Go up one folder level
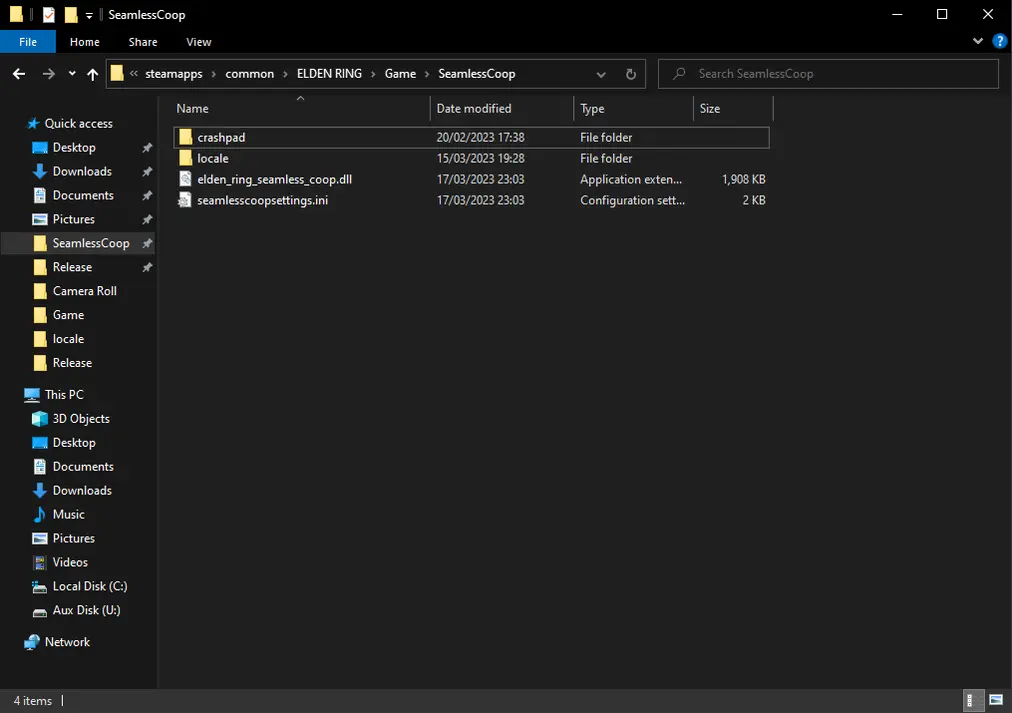The height and width of the screenshot is (713, 1012). (x=92, y=74)
